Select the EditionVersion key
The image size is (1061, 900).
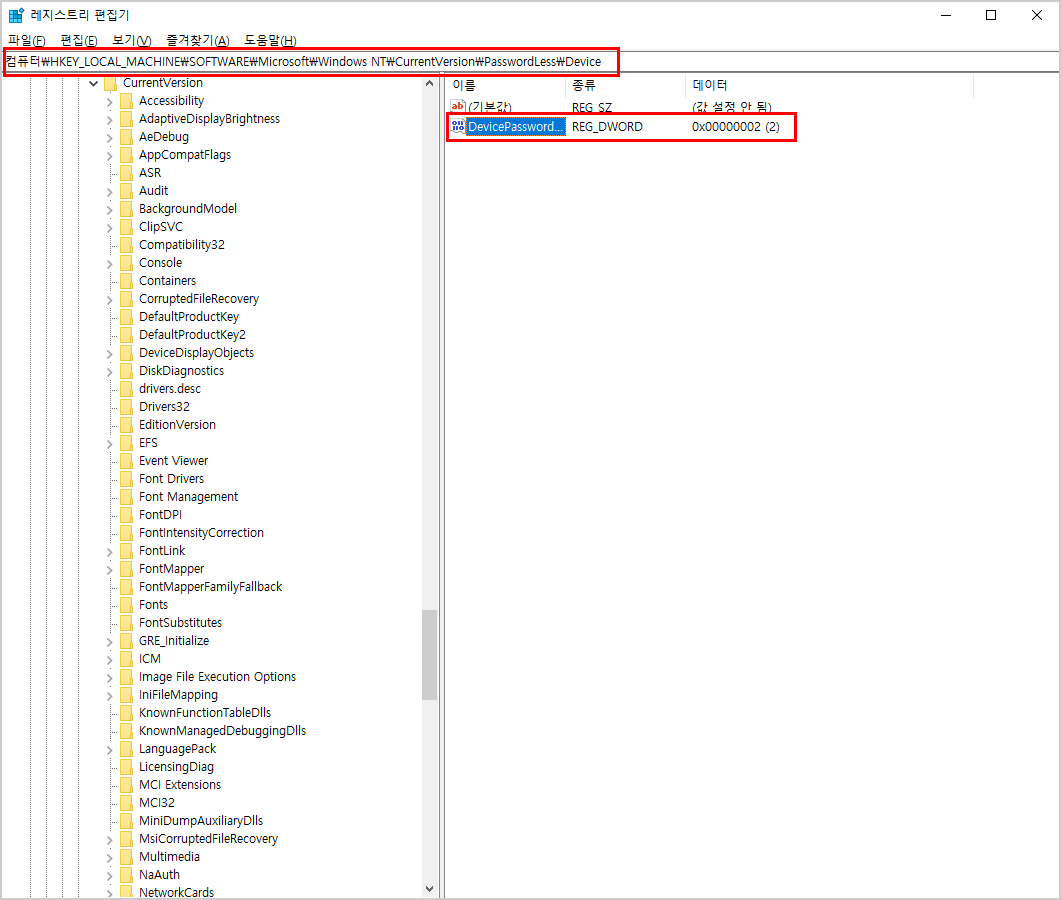[177, 424]
